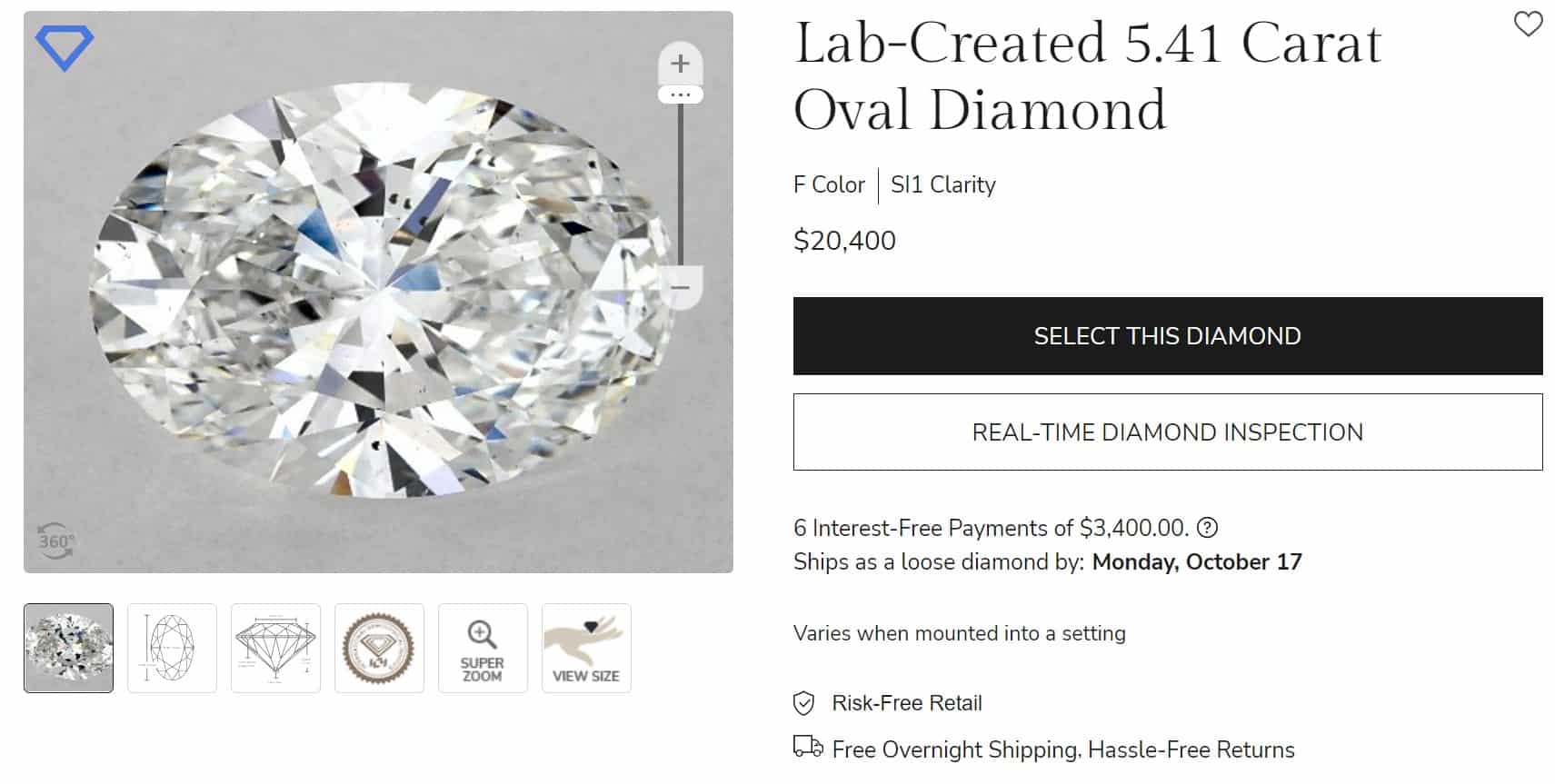Click the View Size hand icon
Image resolution: width=1555 pixels, height=784 pixels.
(586, 647)
